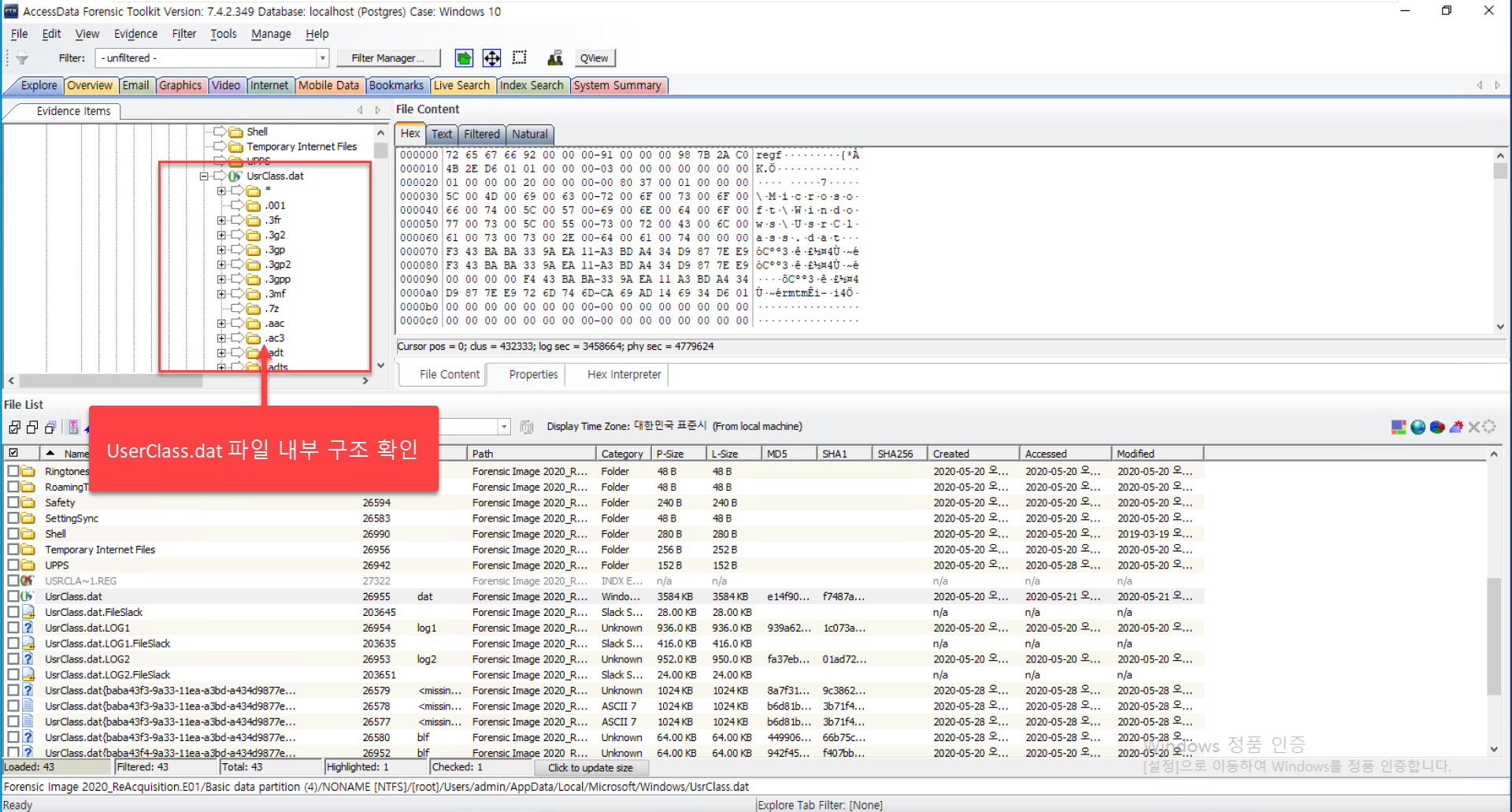Screen dimensions: 1512x812
Task: Check the UPPS folder checkbox in File List
Action: coord(13,565)
